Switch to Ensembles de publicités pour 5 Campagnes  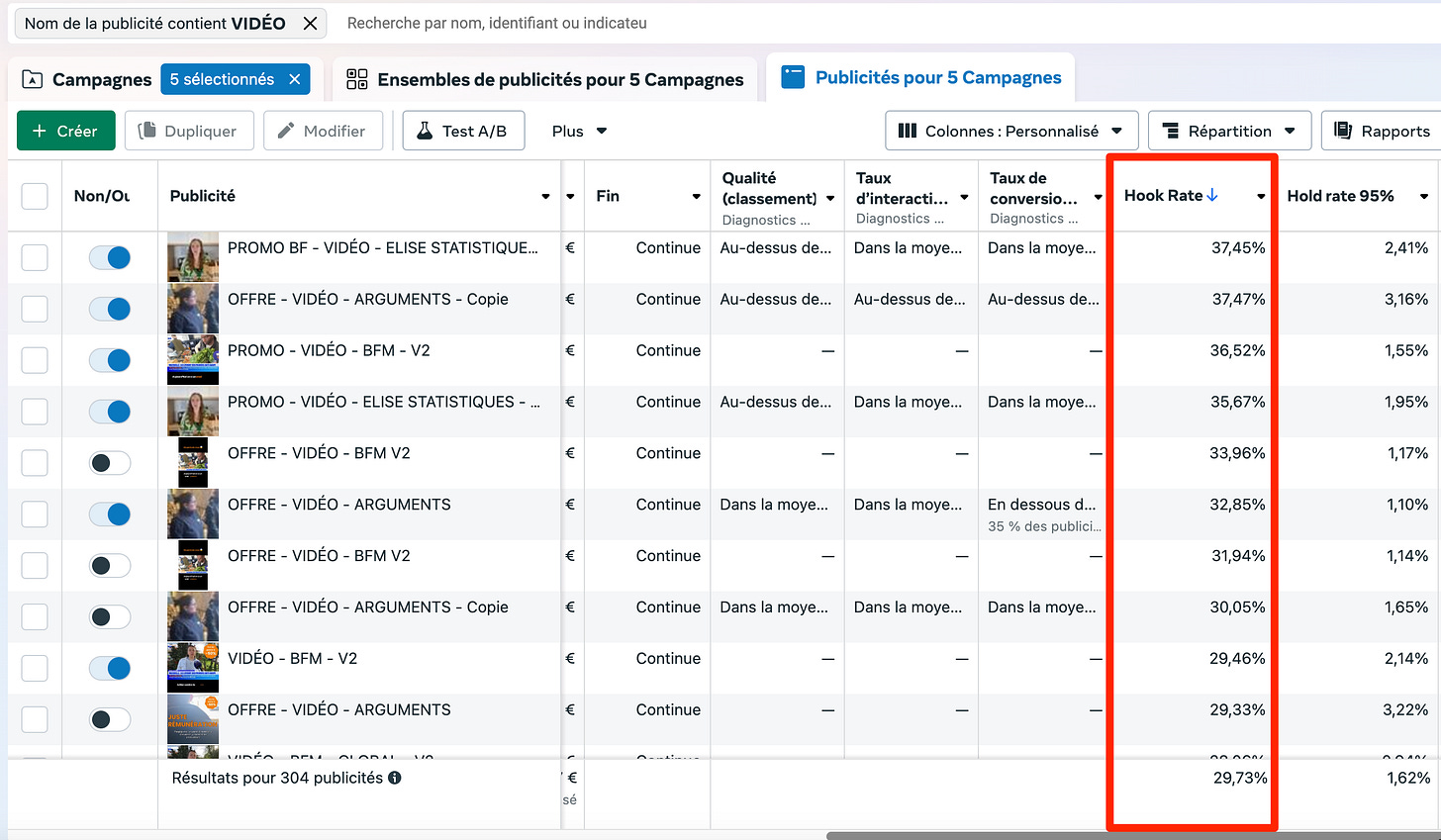[x=545, y=79]
